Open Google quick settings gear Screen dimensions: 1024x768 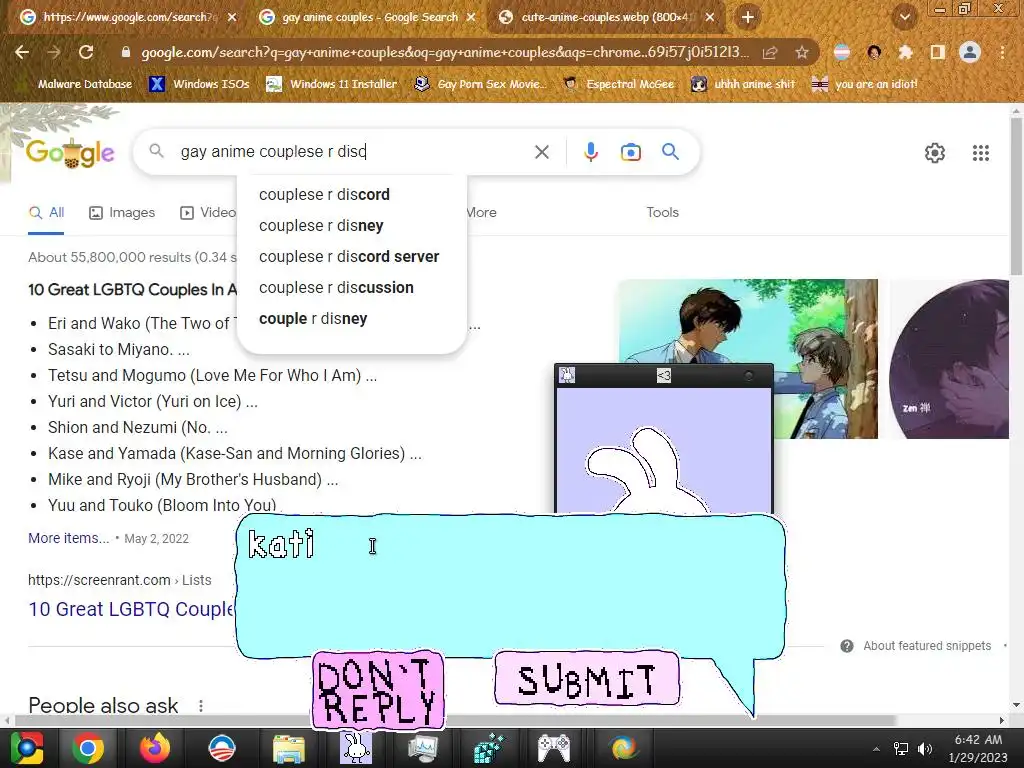935,153
